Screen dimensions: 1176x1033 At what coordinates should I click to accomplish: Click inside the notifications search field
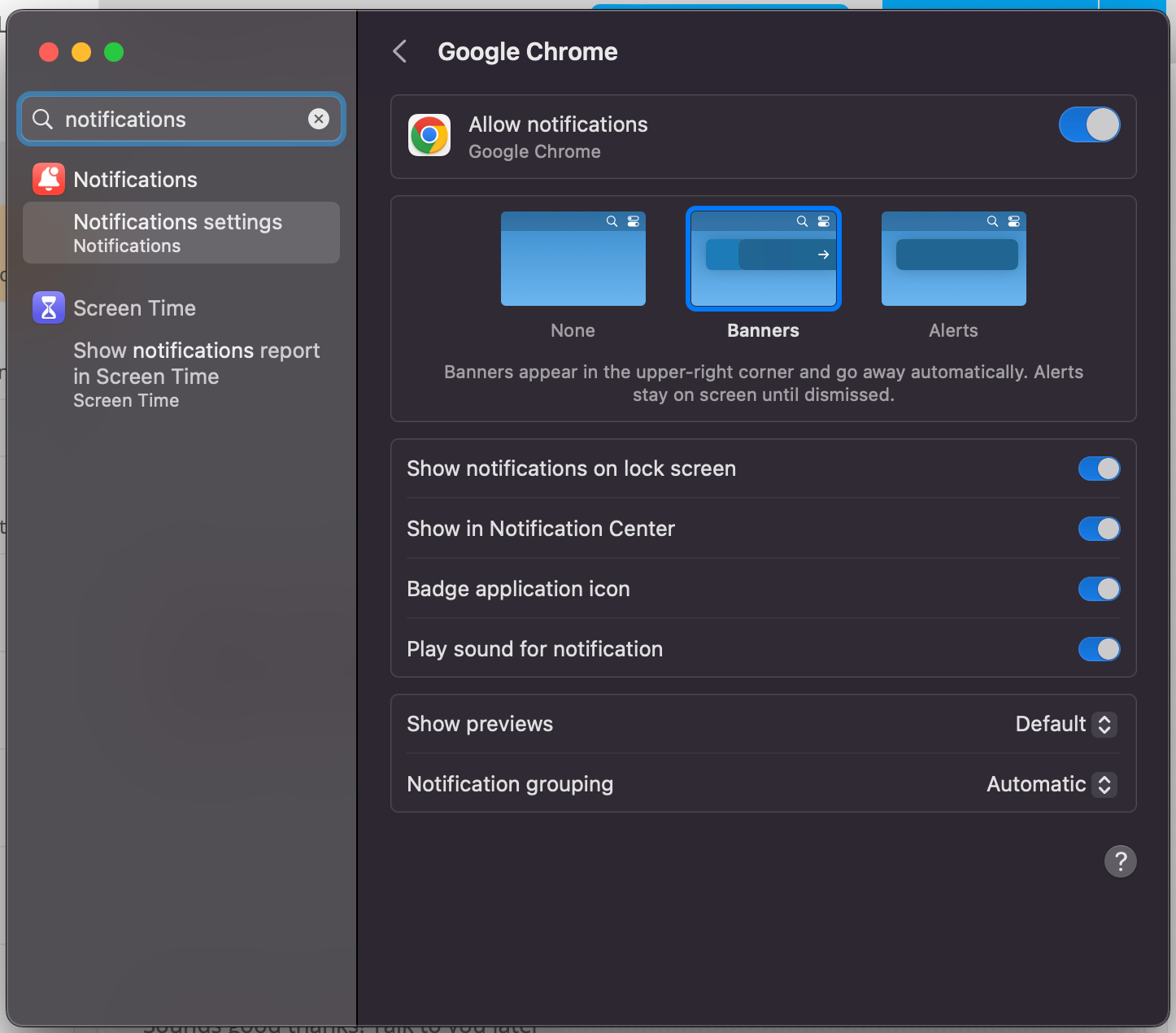(163, 119)
